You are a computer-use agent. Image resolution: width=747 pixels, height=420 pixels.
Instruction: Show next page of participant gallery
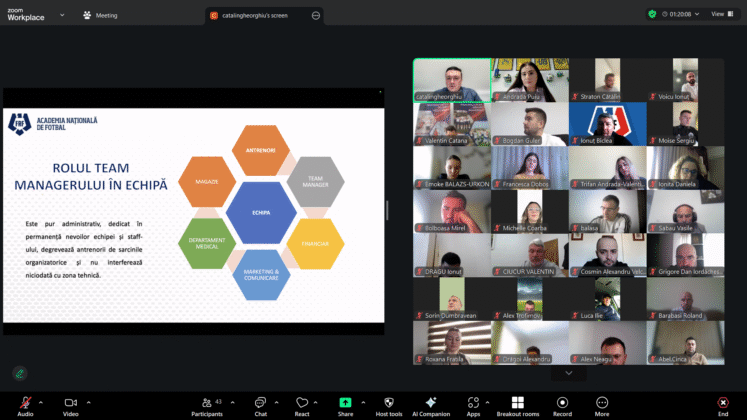pyautogui.click(x=568, y=373)
